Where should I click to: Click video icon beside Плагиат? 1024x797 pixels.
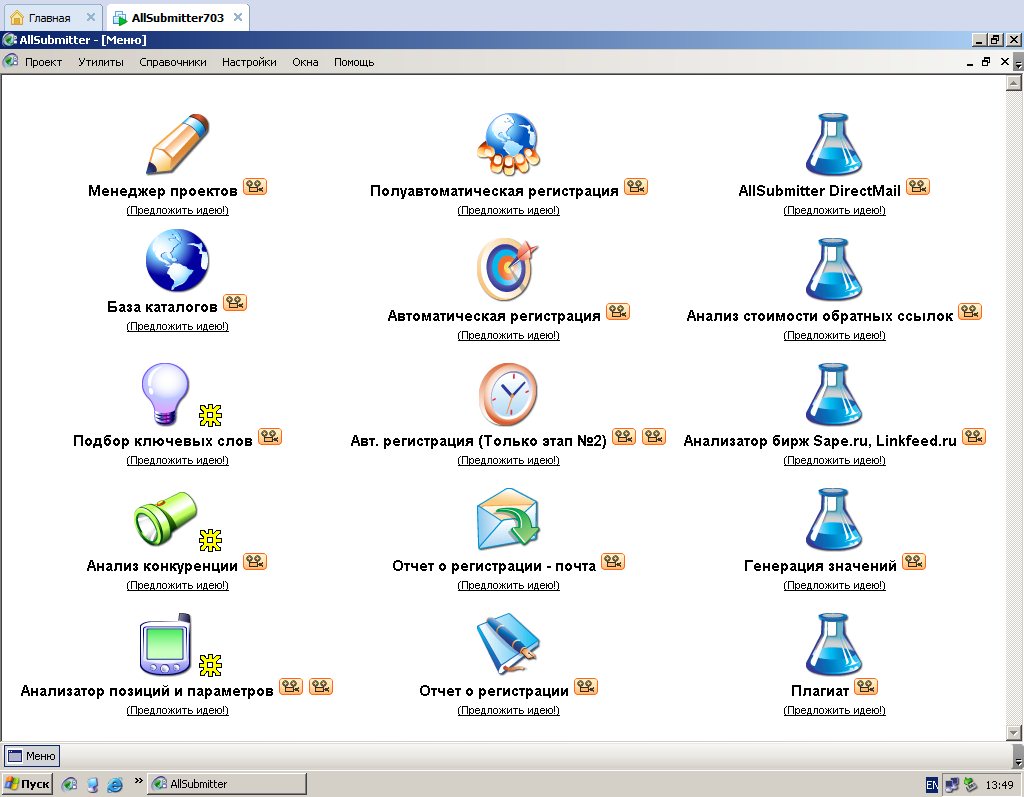[867, 687]
